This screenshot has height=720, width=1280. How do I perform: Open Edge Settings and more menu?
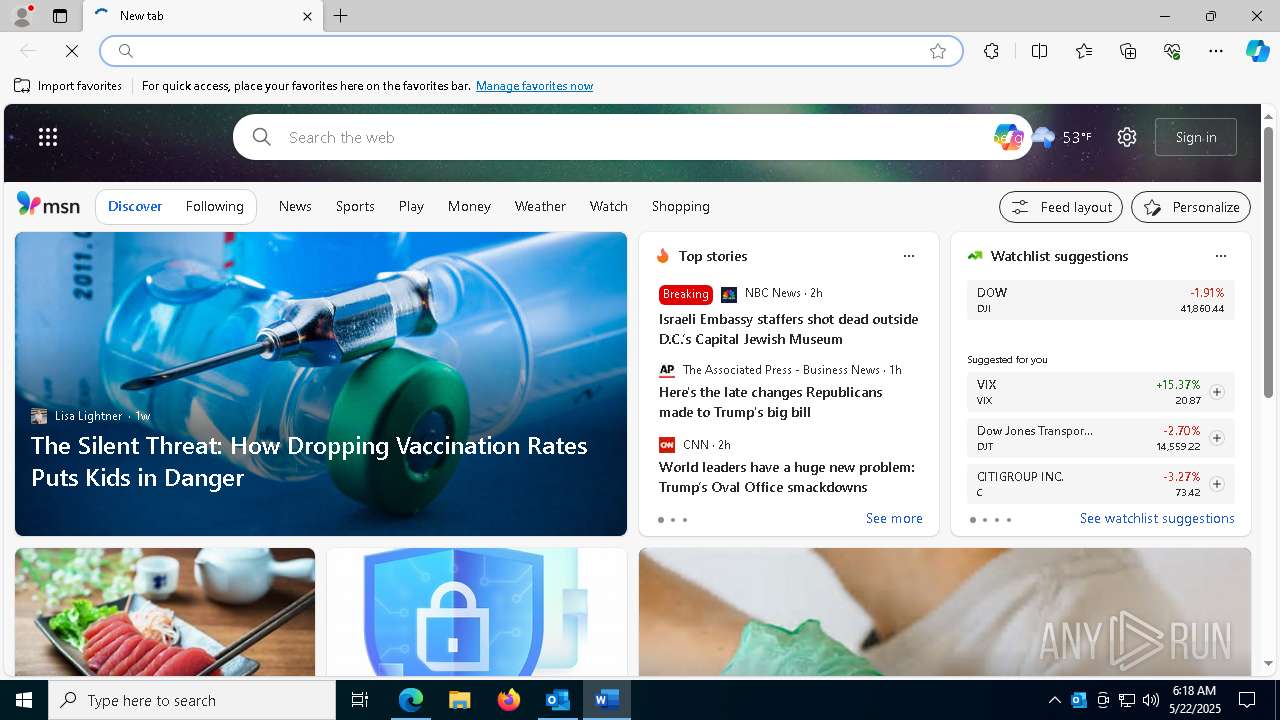pyautogui.click(x=1216, y=51)
